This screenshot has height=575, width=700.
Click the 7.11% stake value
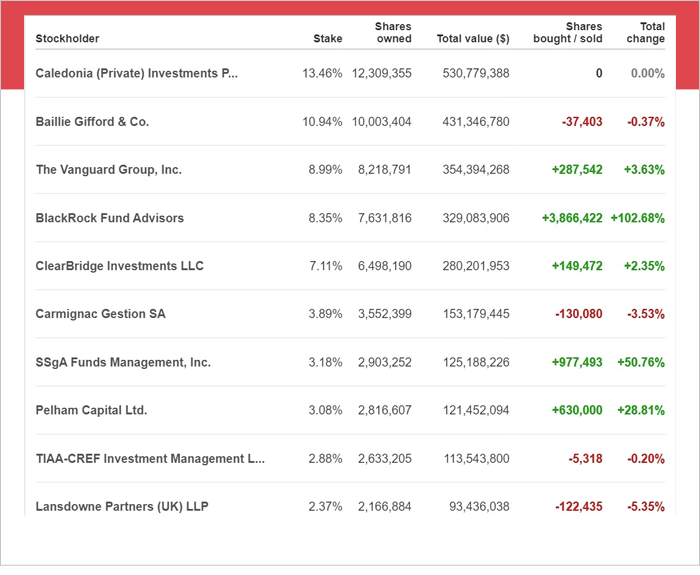(326, 266)
